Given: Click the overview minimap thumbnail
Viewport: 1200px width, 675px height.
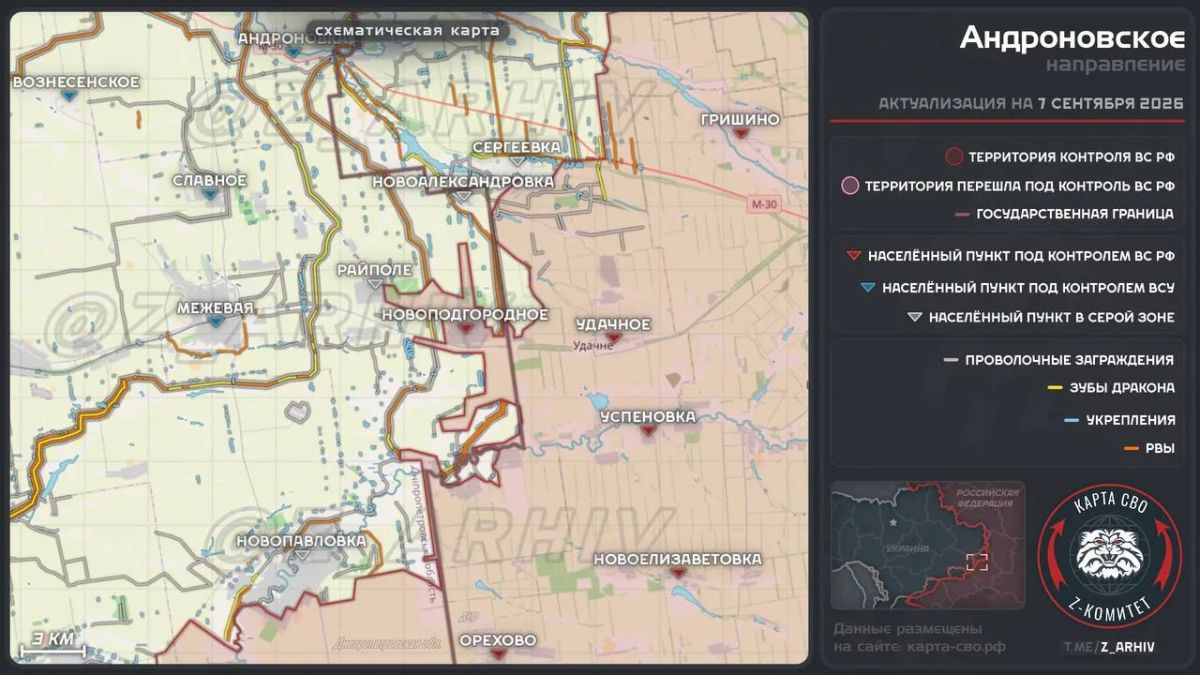Looking at the screenshot, I should [x=928, y=545].
